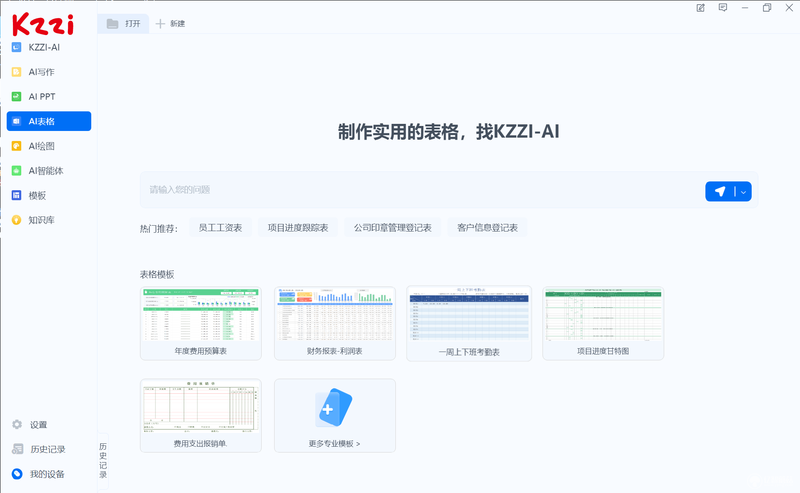
Task: Switch to the 打开 tab
Action: pos(123,23)
